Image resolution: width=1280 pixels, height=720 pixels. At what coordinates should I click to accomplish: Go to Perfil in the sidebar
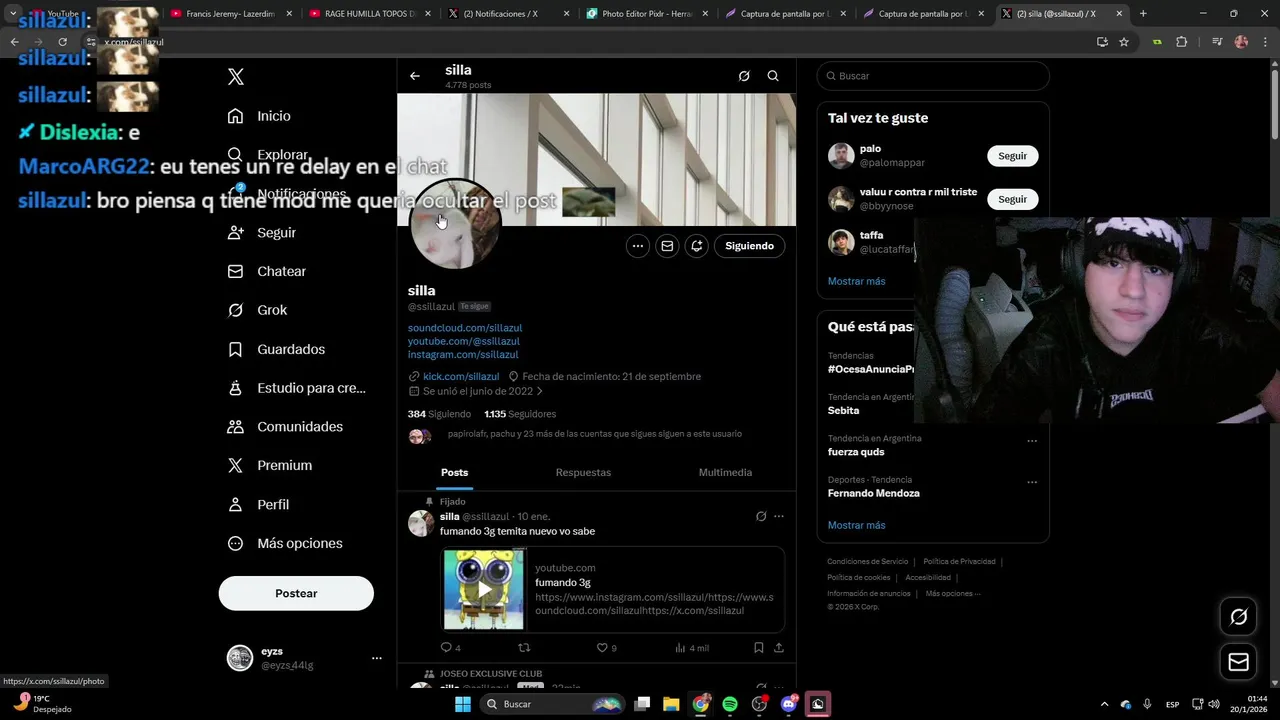(258, 504)
